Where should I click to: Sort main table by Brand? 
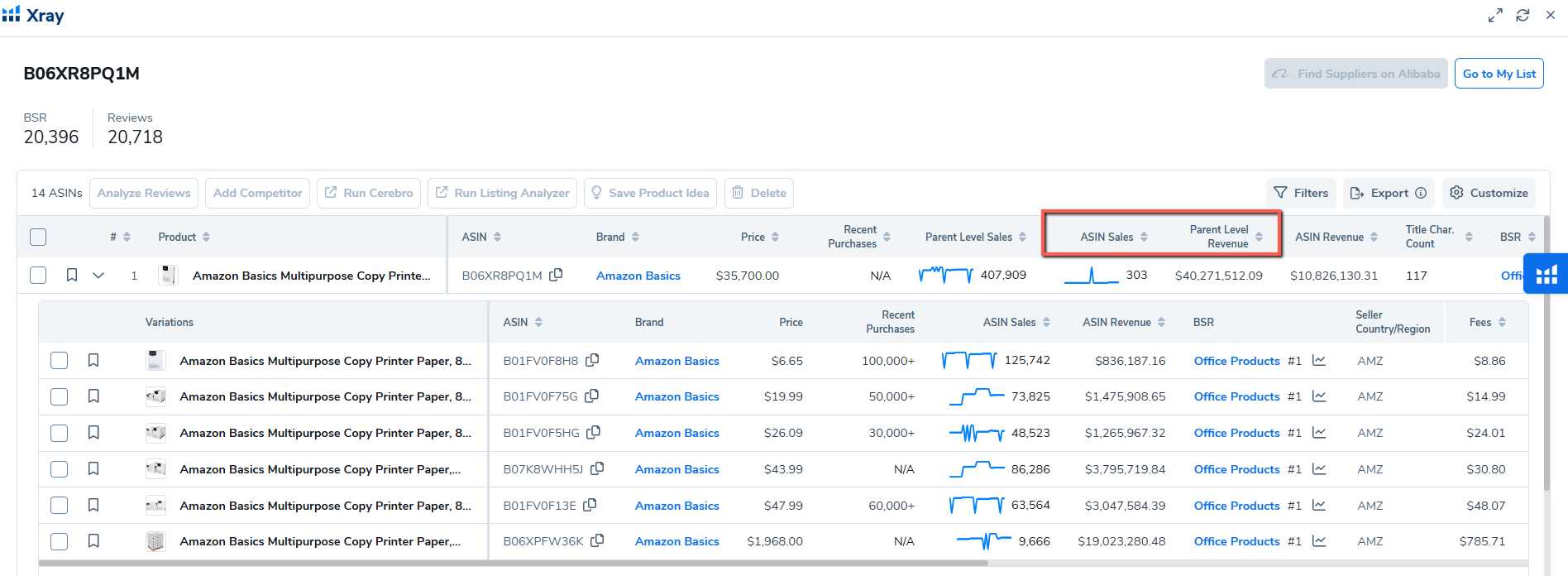point(635,237)
